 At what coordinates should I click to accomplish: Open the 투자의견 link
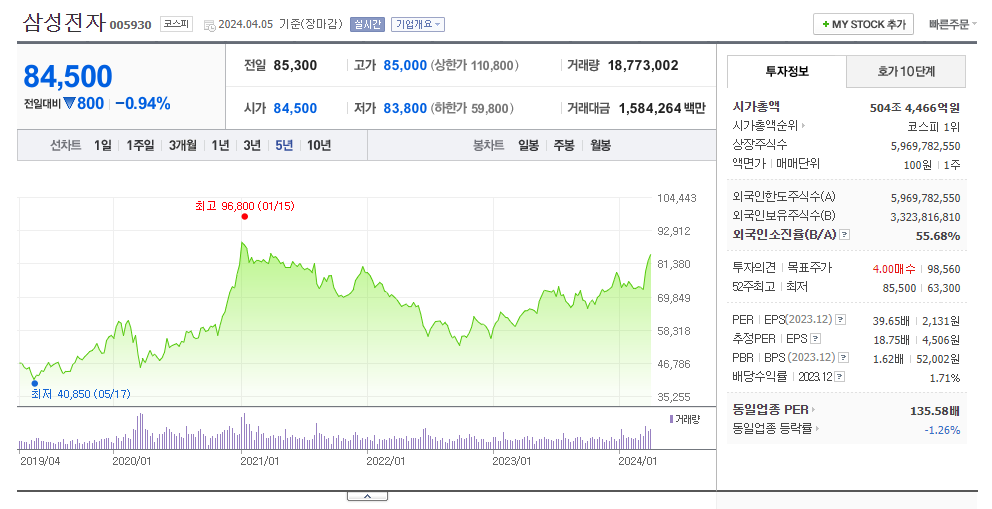tap(753, 267)
